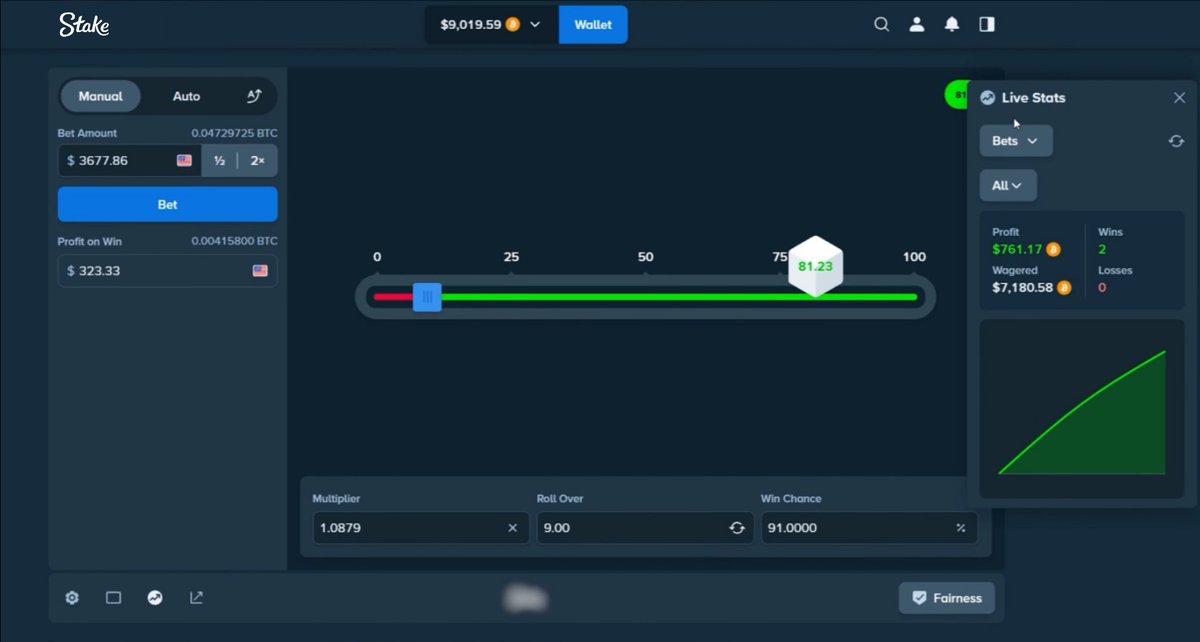
Task: Focus the Bet Amount input field
Action: tap(130, 160)
